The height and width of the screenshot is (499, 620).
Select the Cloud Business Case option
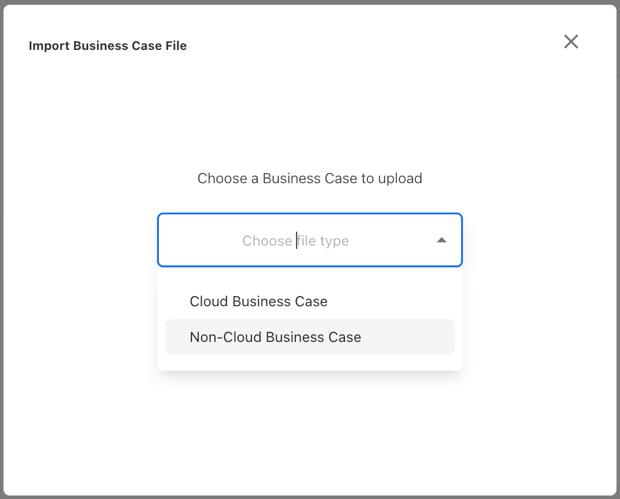point(259,301)
